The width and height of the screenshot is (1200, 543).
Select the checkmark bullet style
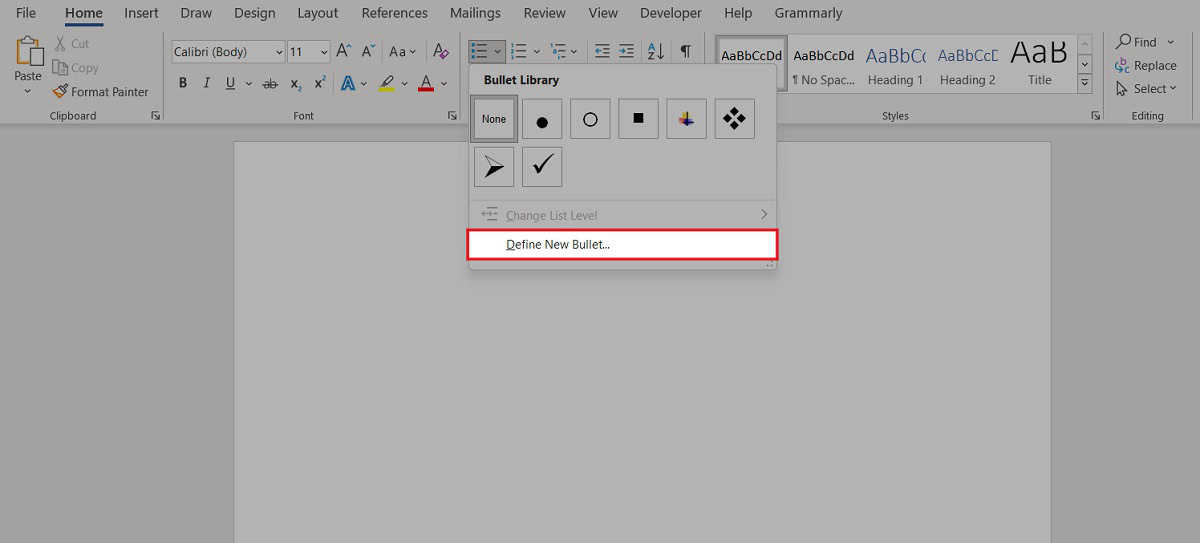542,167
